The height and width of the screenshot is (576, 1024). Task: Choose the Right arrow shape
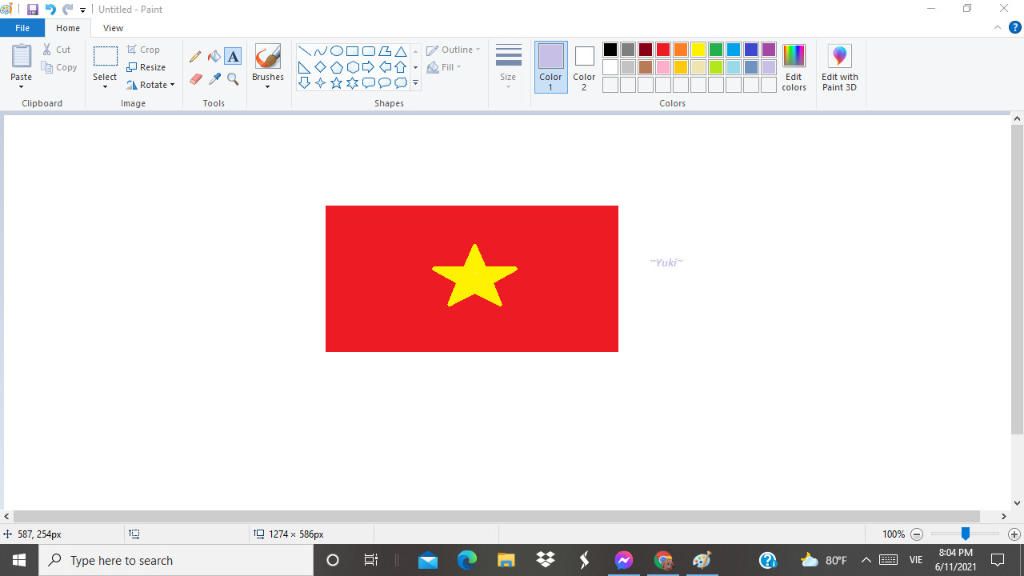pyautogui.click(x=368, y=67)
